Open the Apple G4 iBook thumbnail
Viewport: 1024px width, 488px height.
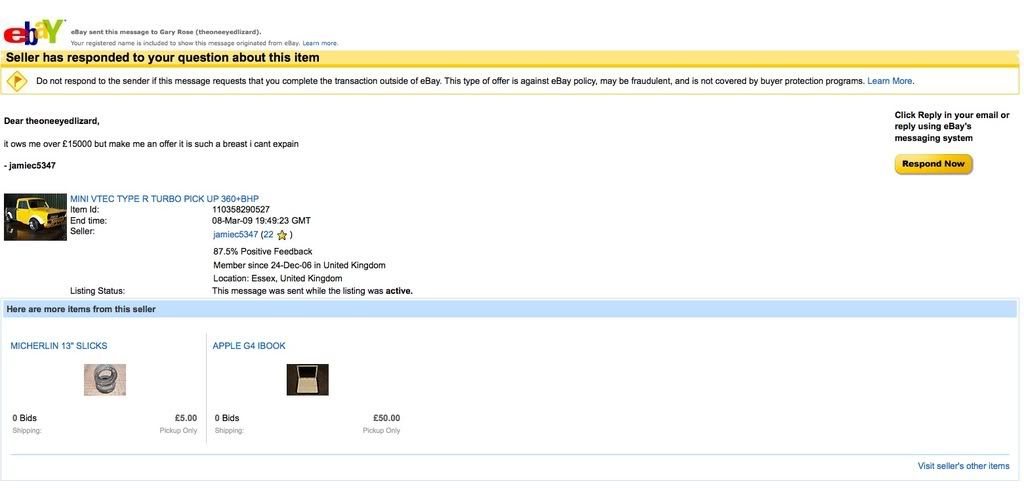pos(307,380)
